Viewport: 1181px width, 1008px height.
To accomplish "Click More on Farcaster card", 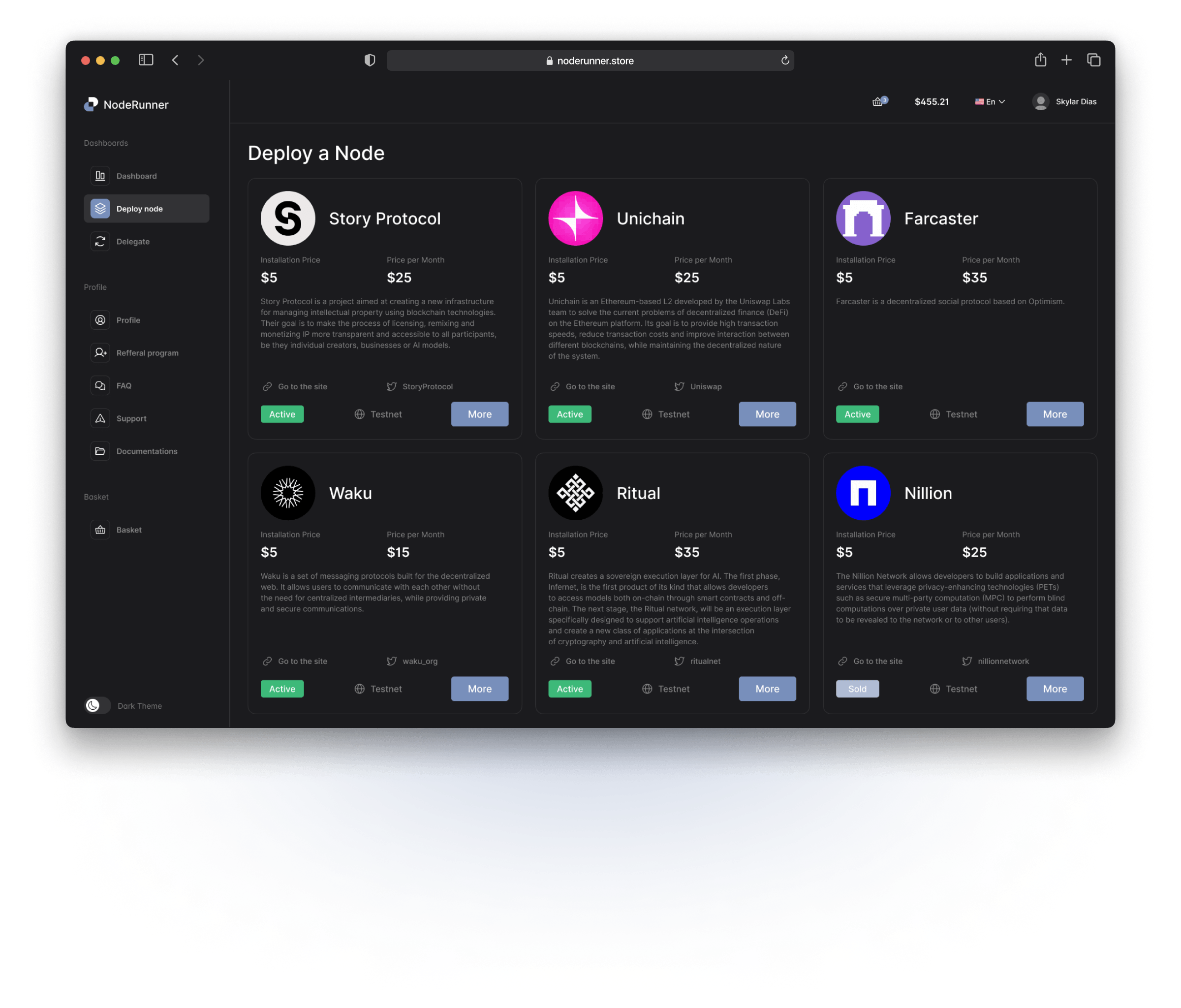I will pos(1055,414).
